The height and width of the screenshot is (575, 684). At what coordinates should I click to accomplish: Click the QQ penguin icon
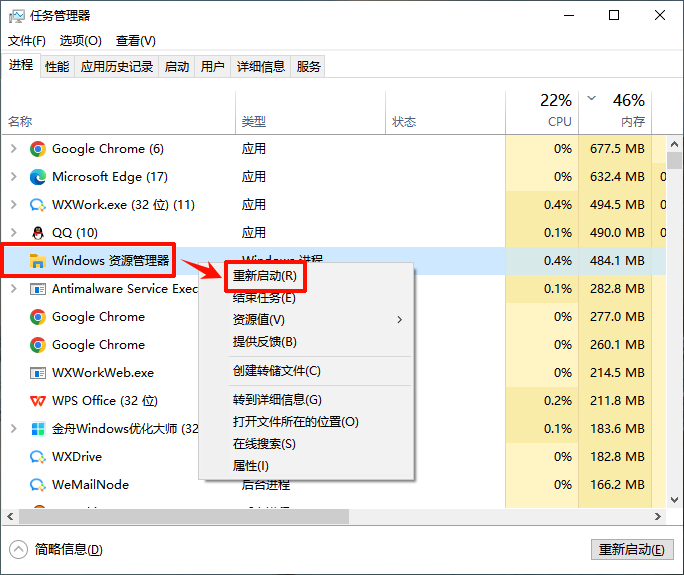coord(38,233)
